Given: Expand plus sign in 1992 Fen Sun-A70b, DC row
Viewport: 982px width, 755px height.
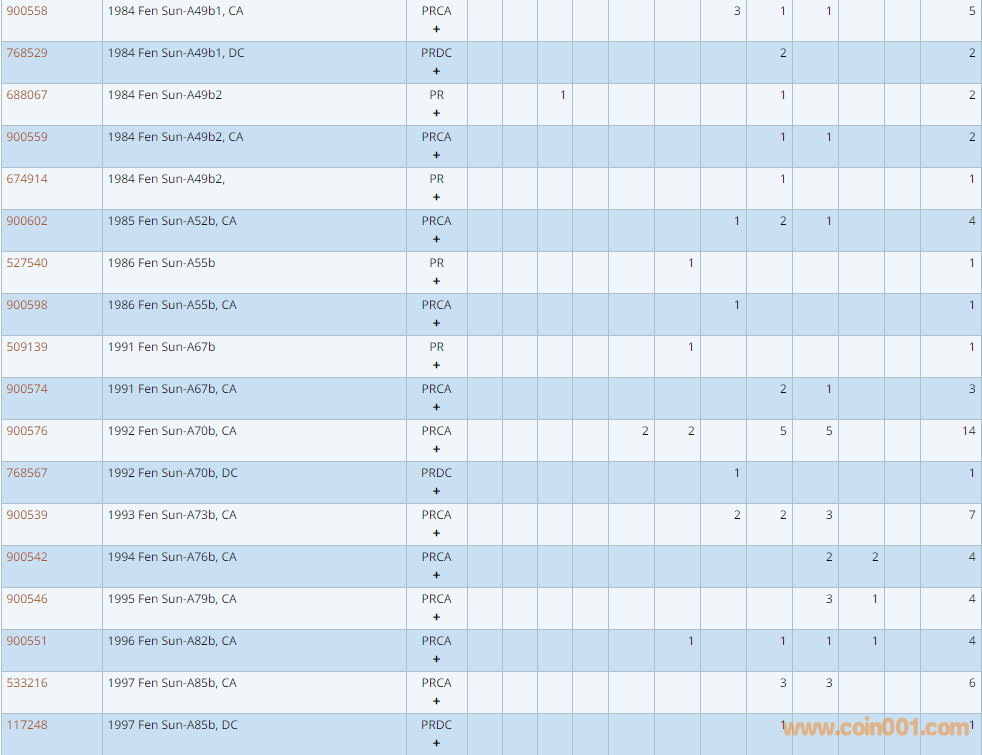Looking at the screenshot, I should click(436, 491).
